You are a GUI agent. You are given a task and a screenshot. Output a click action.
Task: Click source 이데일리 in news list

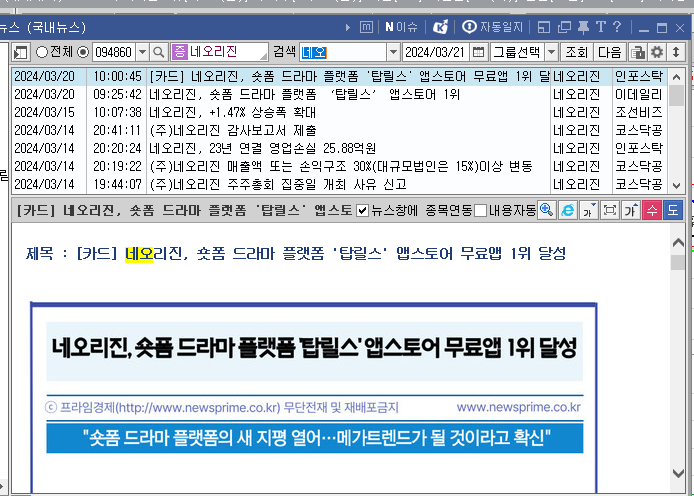(638, 95)
